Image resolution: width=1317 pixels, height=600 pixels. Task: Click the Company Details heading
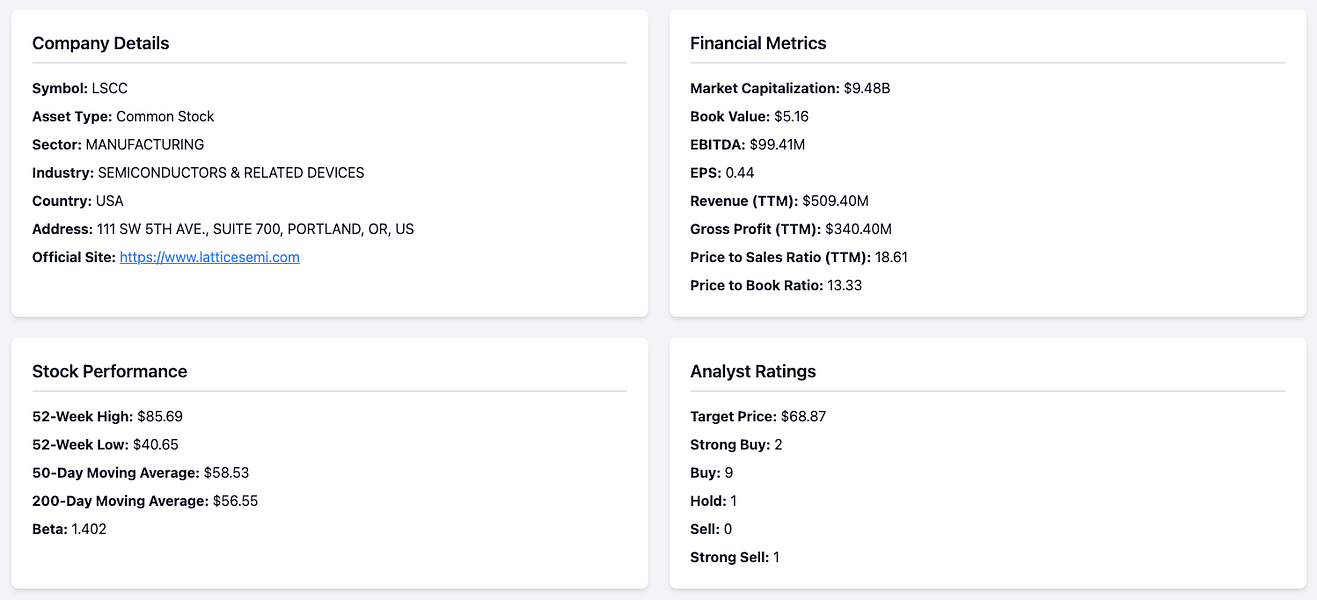pos(100,43)
